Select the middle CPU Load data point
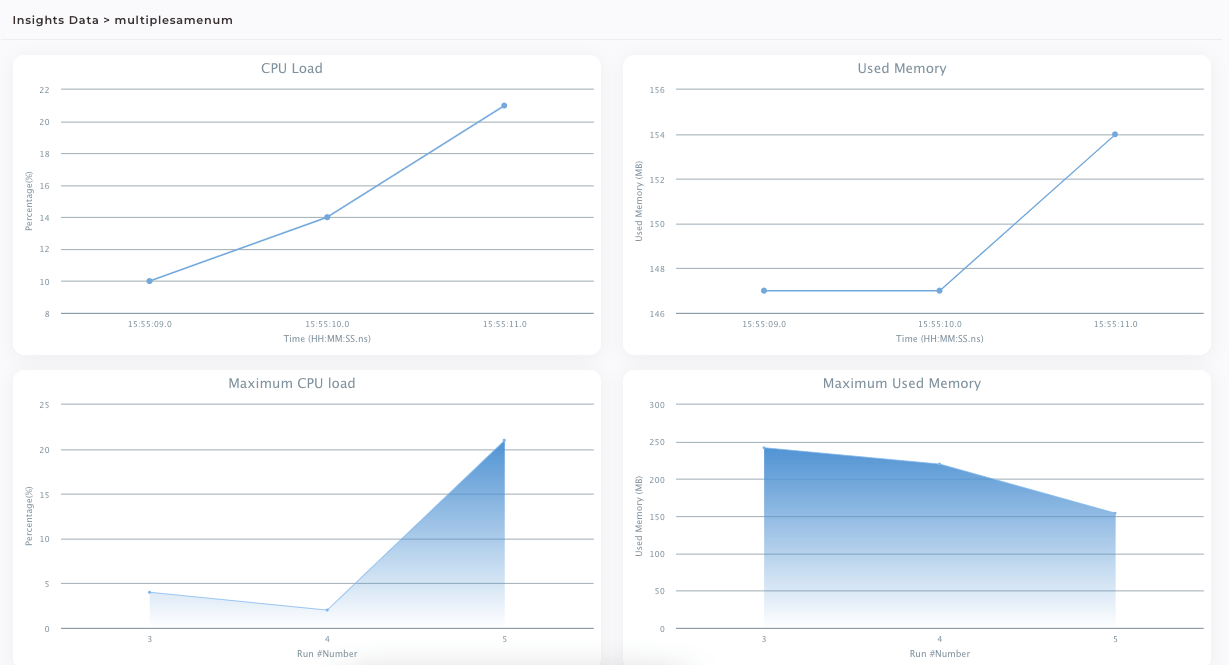The width and height of the screenshot is (1229, 665). click(x=327, y=217)
